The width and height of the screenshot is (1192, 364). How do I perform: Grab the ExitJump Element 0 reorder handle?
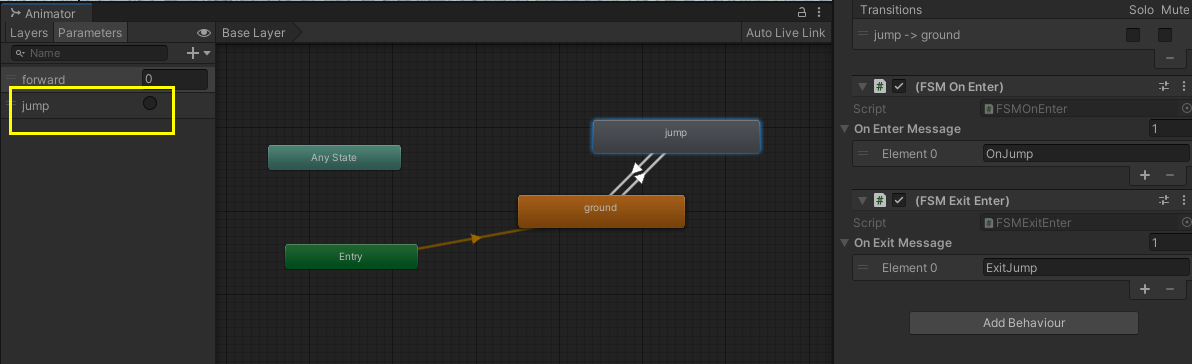point(863,267)
